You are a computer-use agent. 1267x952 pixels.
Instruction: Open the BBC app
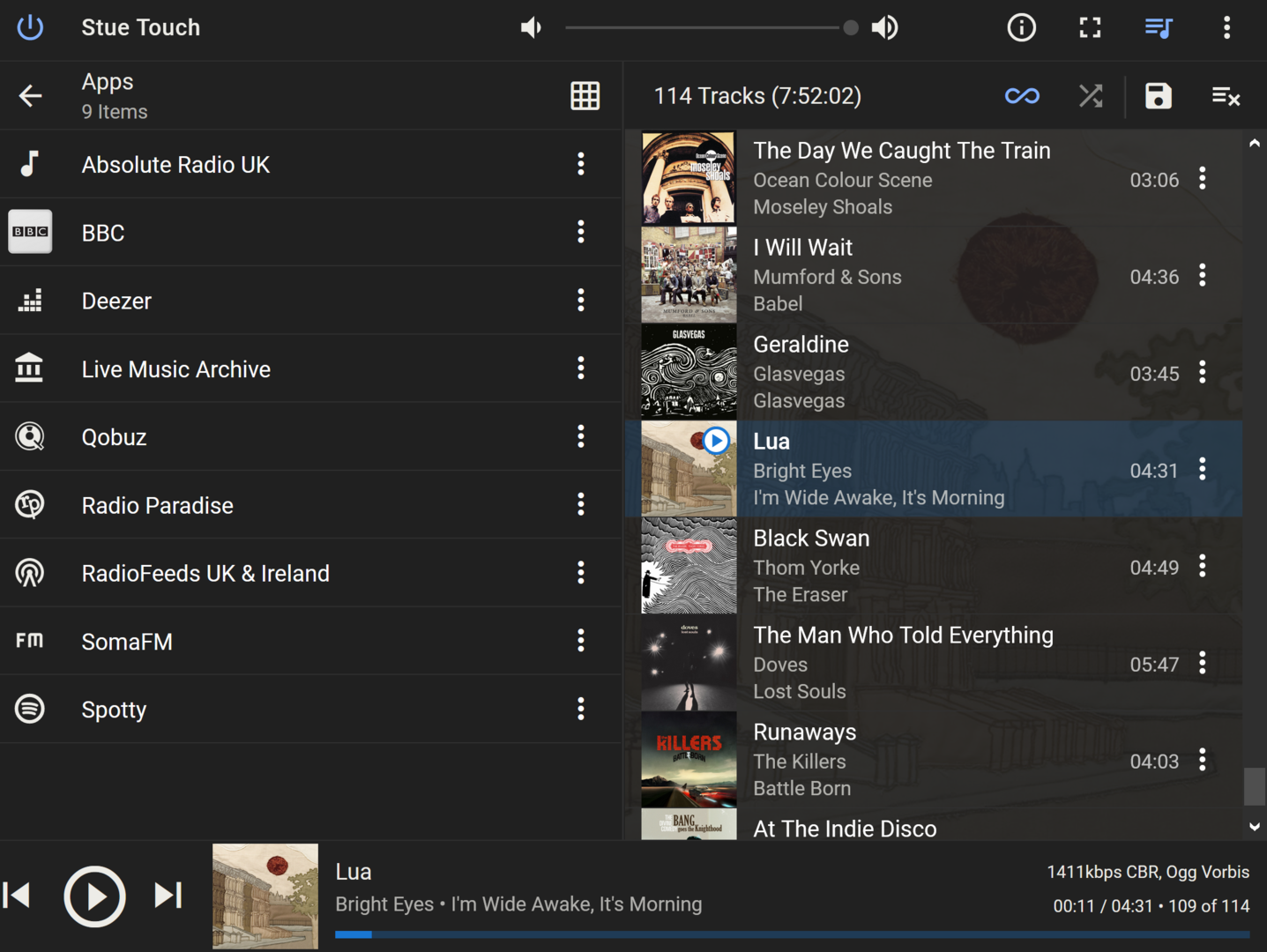(x=311, y=232)
